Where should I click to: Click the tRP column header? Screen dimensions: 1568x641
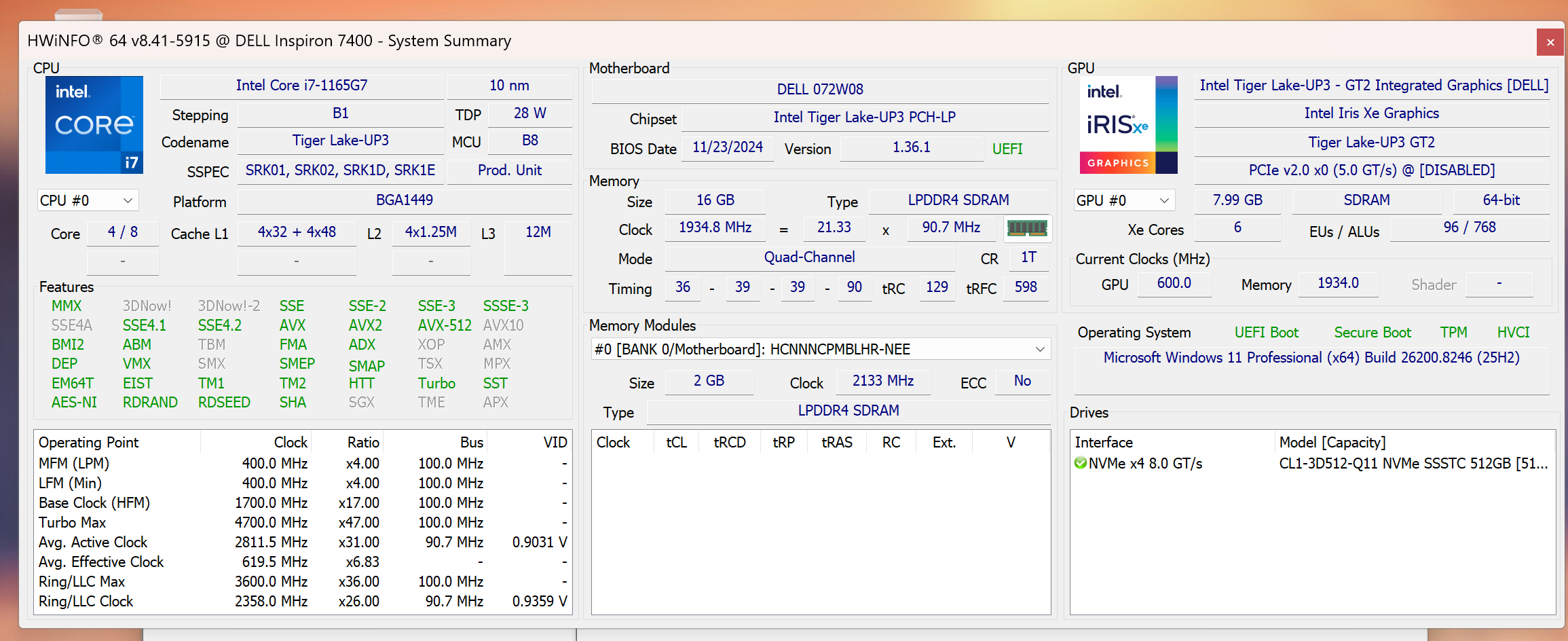pos(783,442)
